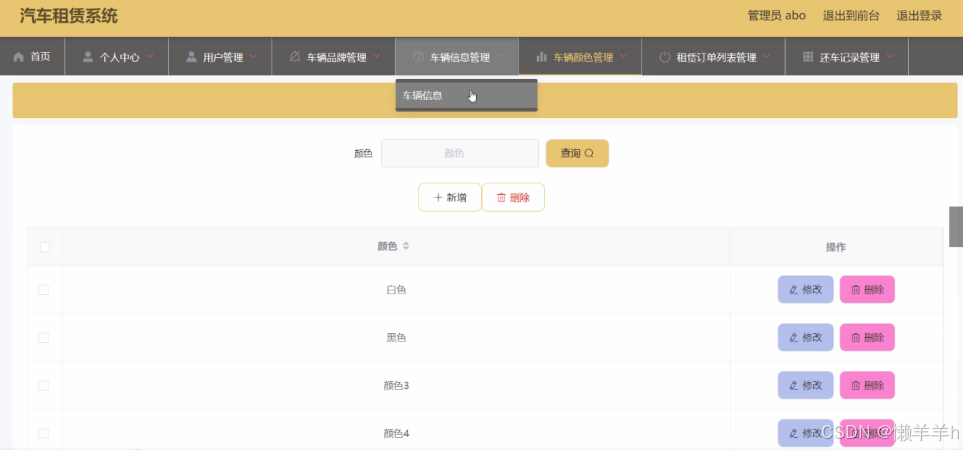Click the round icon beside 车辆信息管理
The height and width of the screenshot is (450, 963).
[418, 57]
